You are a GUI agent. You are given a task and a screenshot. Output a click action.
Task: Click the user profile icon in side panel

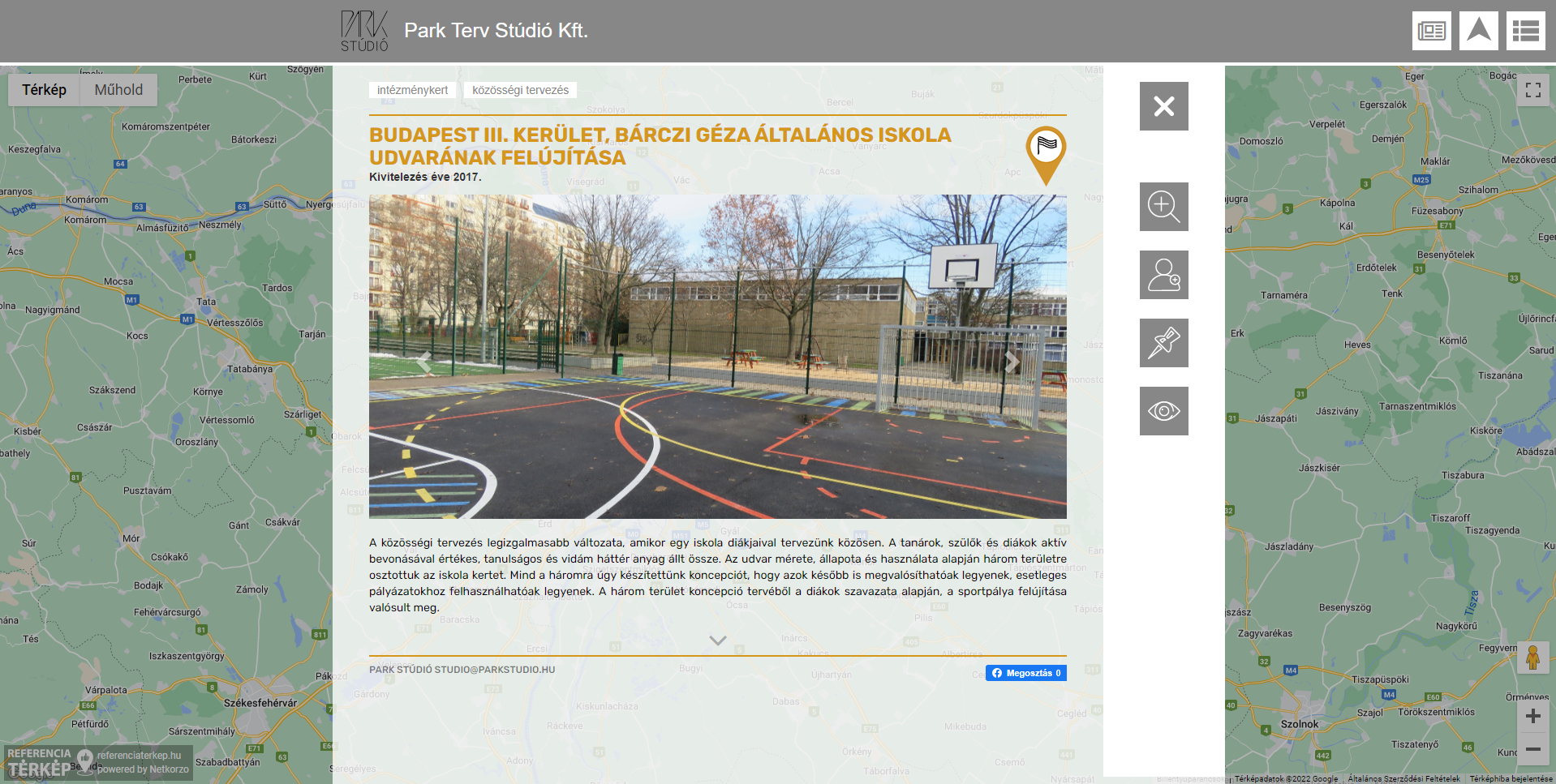[1163, 275]
